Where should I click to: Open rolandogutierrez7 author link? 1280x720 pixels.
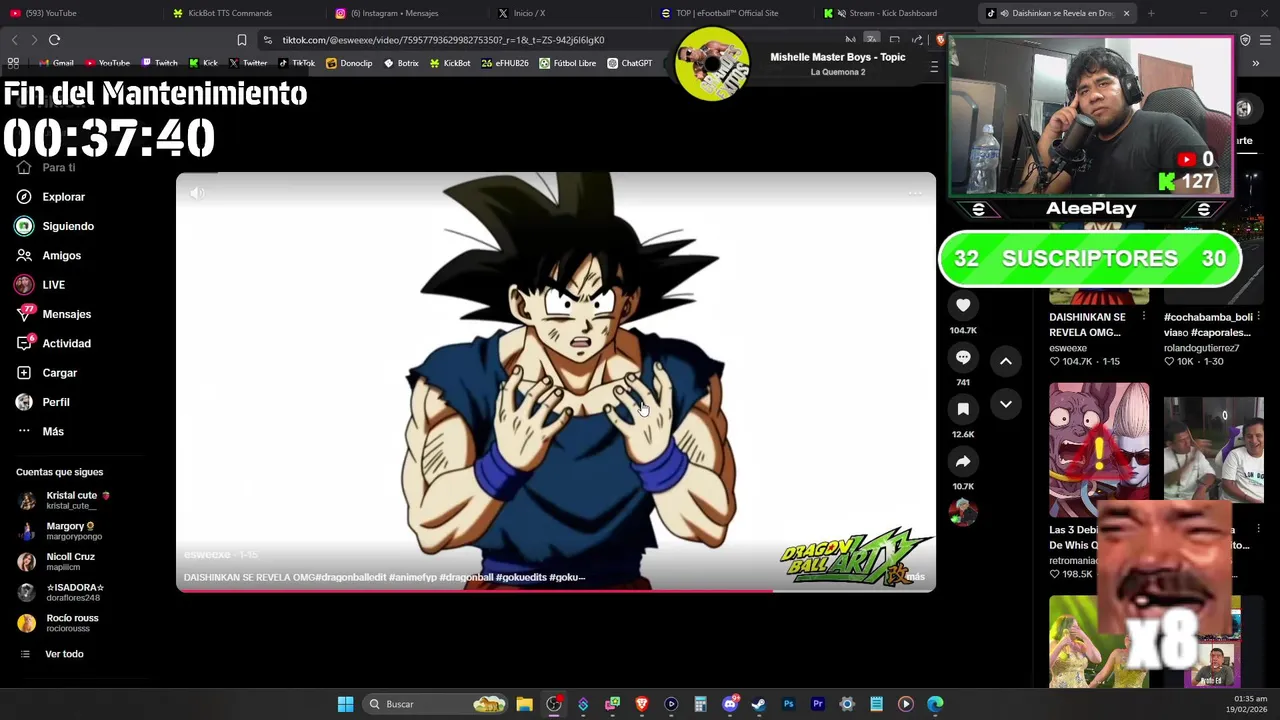pyautogui.click(x=1201, y=348)
